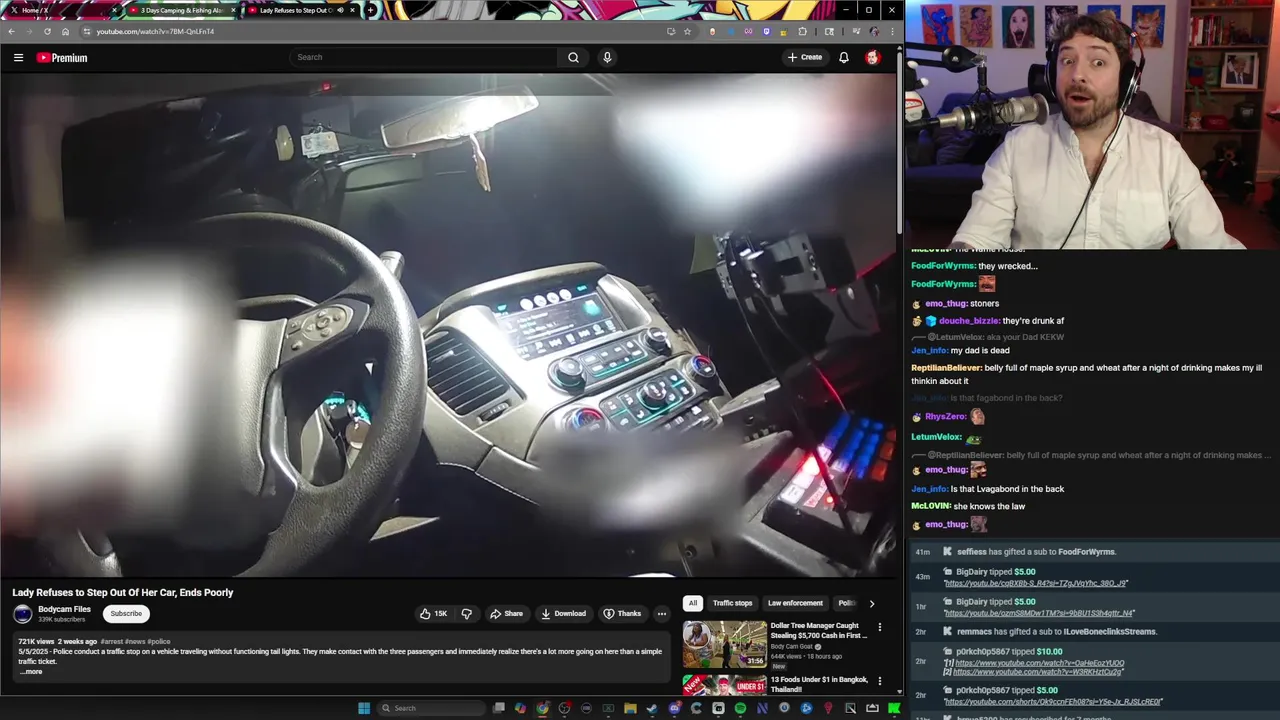
Task: Go back in browser history
Action: (x=11, y=31)
